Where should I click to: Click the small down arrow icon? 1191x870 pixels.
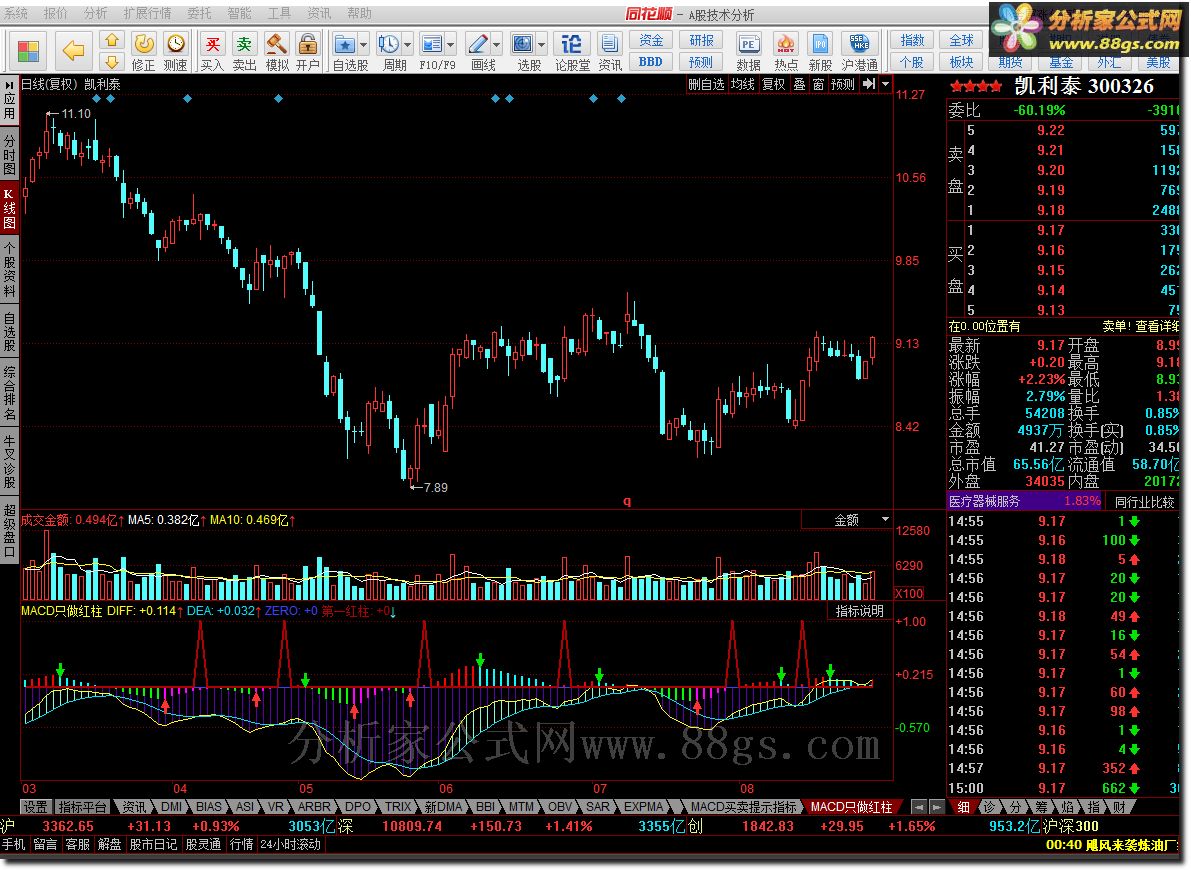(112, 62)
